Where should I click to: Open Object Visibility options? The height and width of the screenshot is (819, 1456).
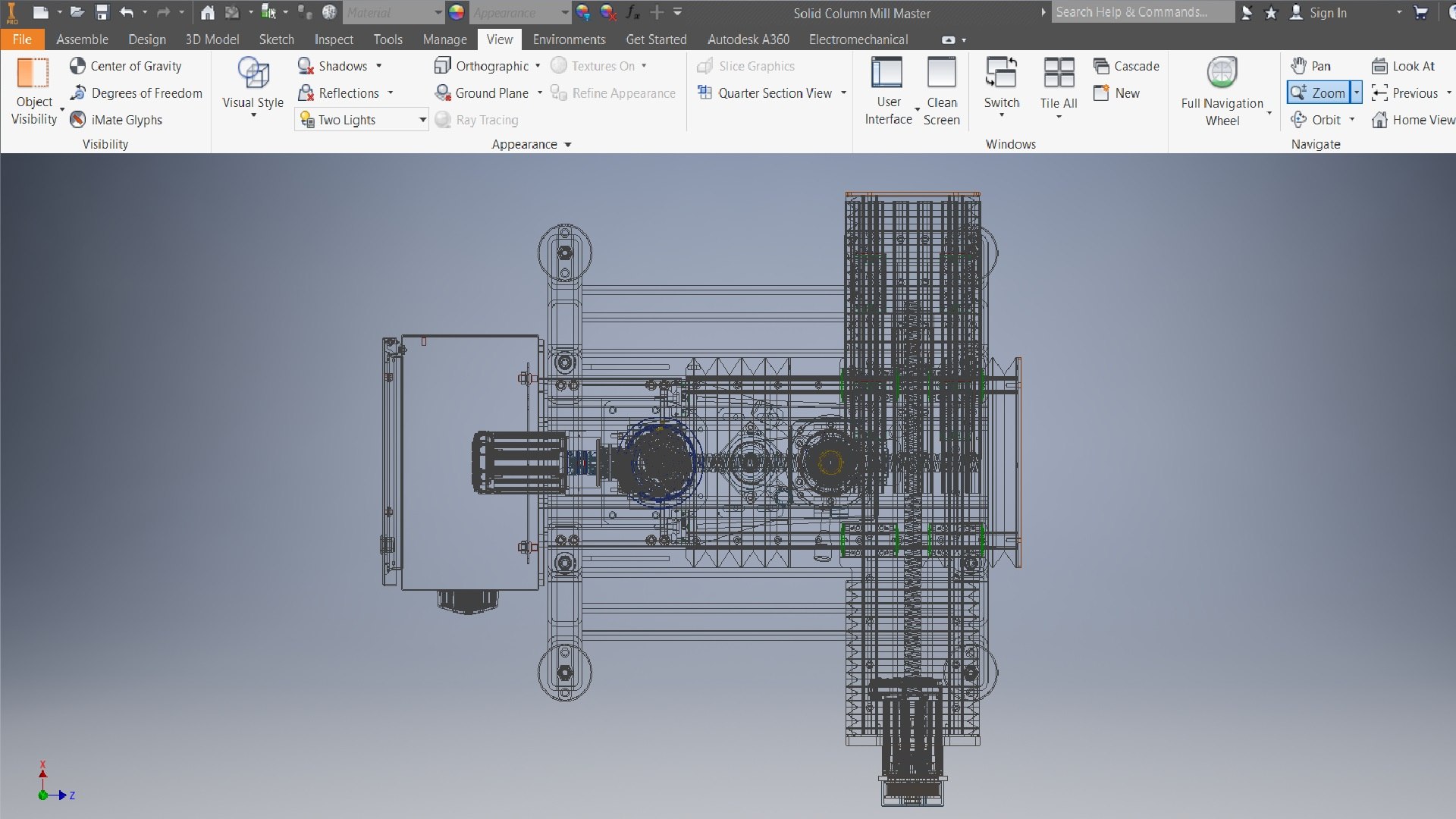[34, 92]
